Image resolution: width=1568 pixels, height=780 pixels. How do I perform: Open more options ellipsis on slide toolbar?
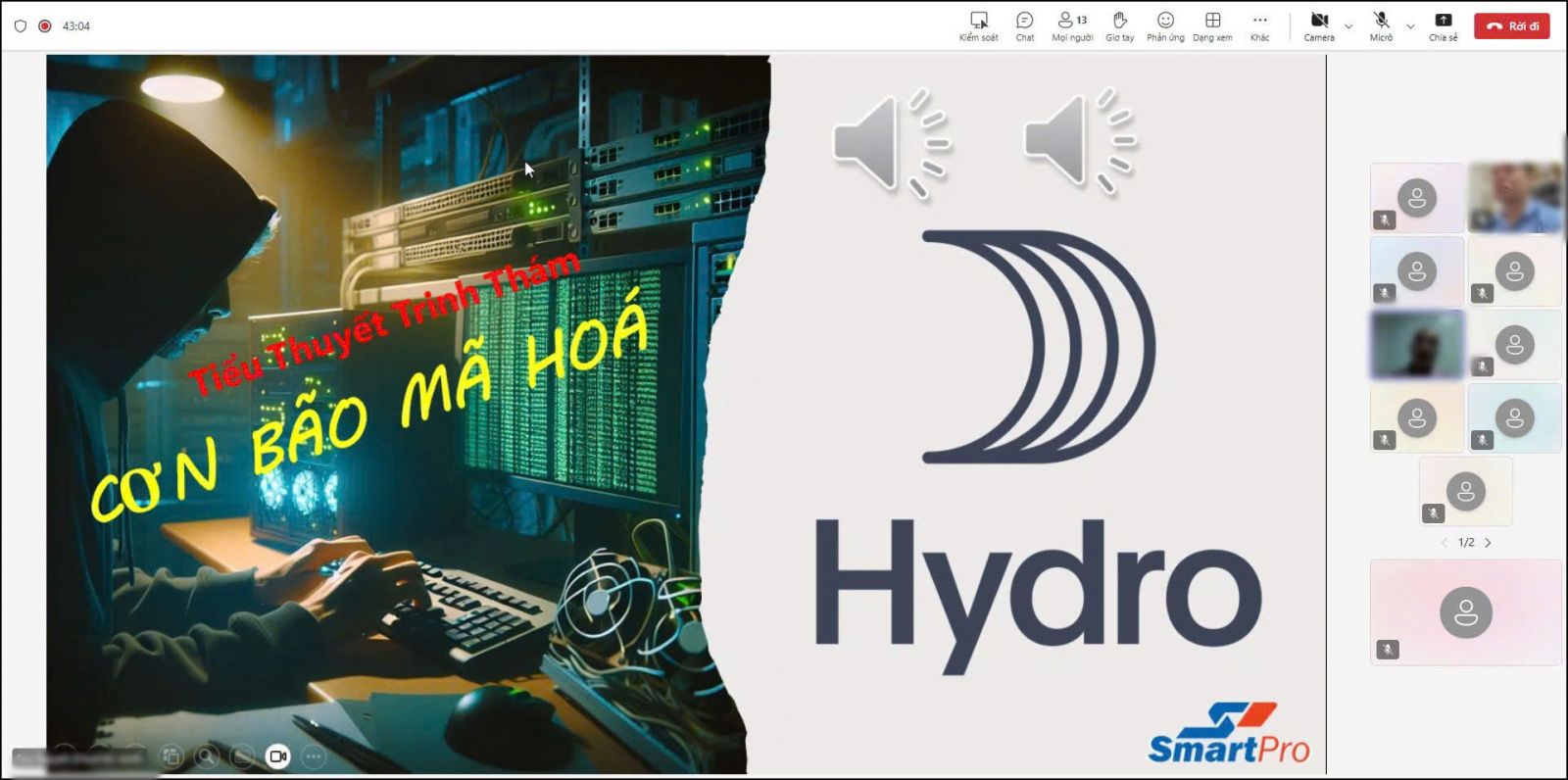(314, 756)
